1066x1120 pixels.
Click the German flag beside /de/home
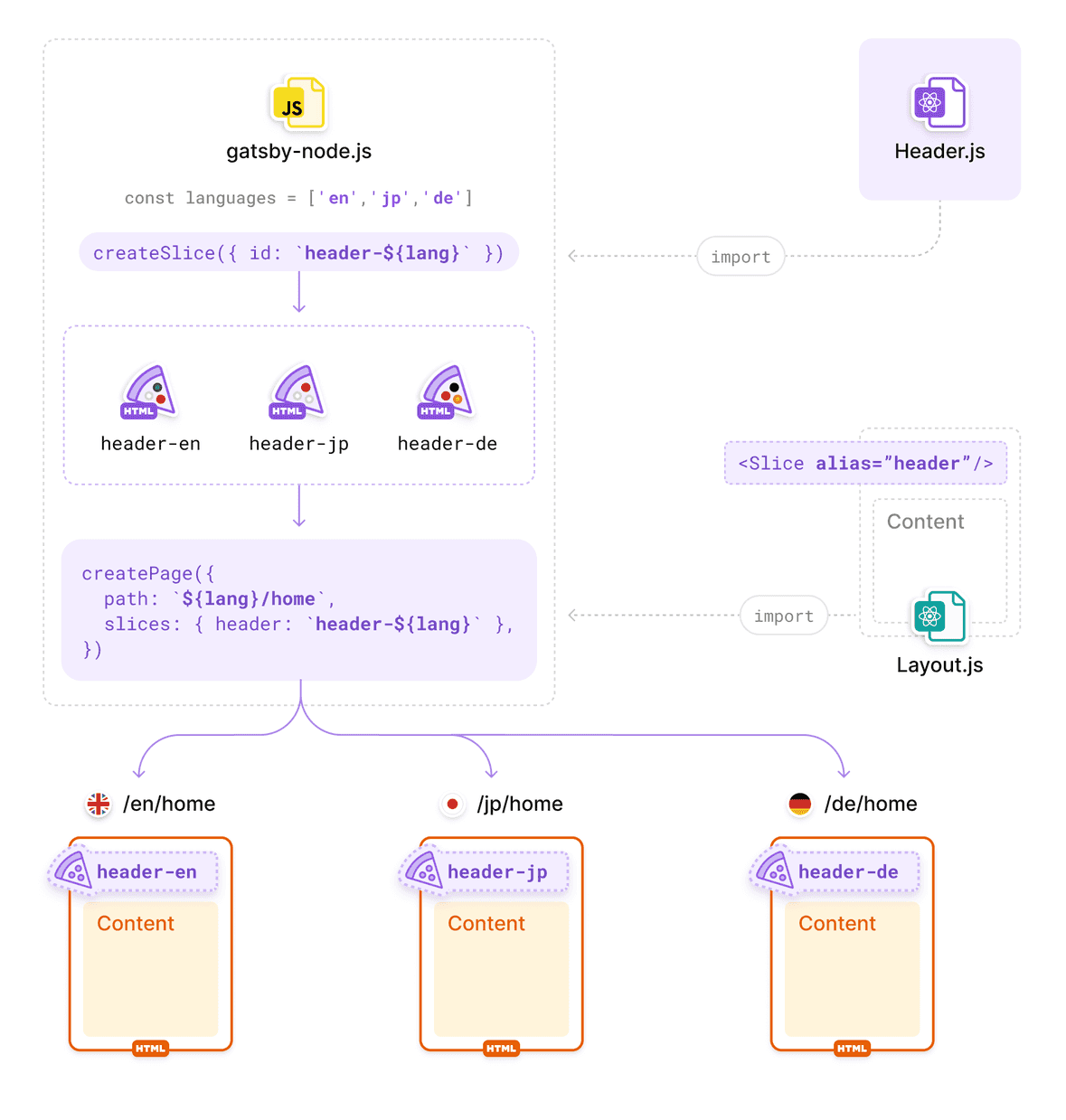point(800,804)
